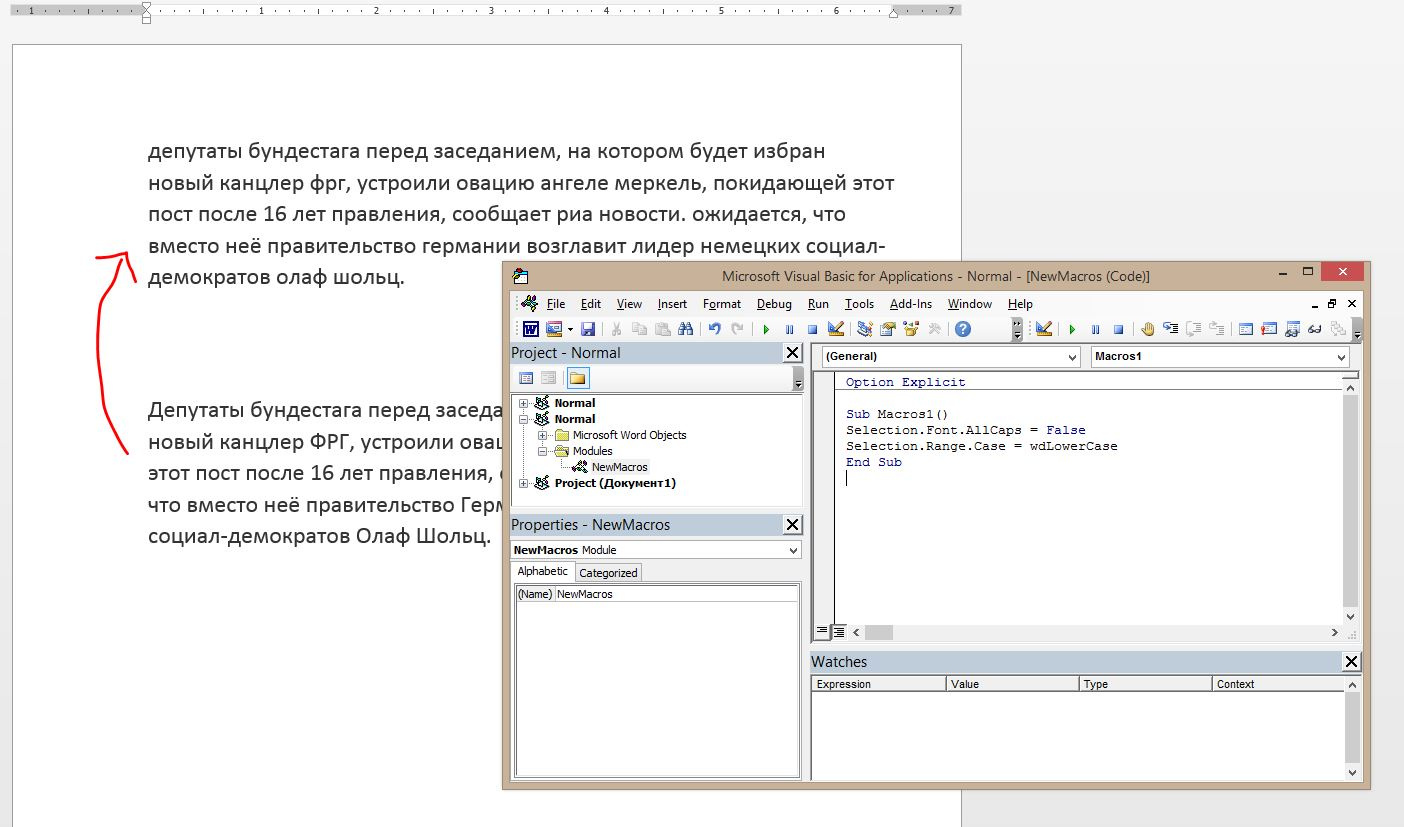The height and width of the screenshot is (827, 1404).
Task: Save Normal with the floppy disk icon
Action: click(588, 329)
